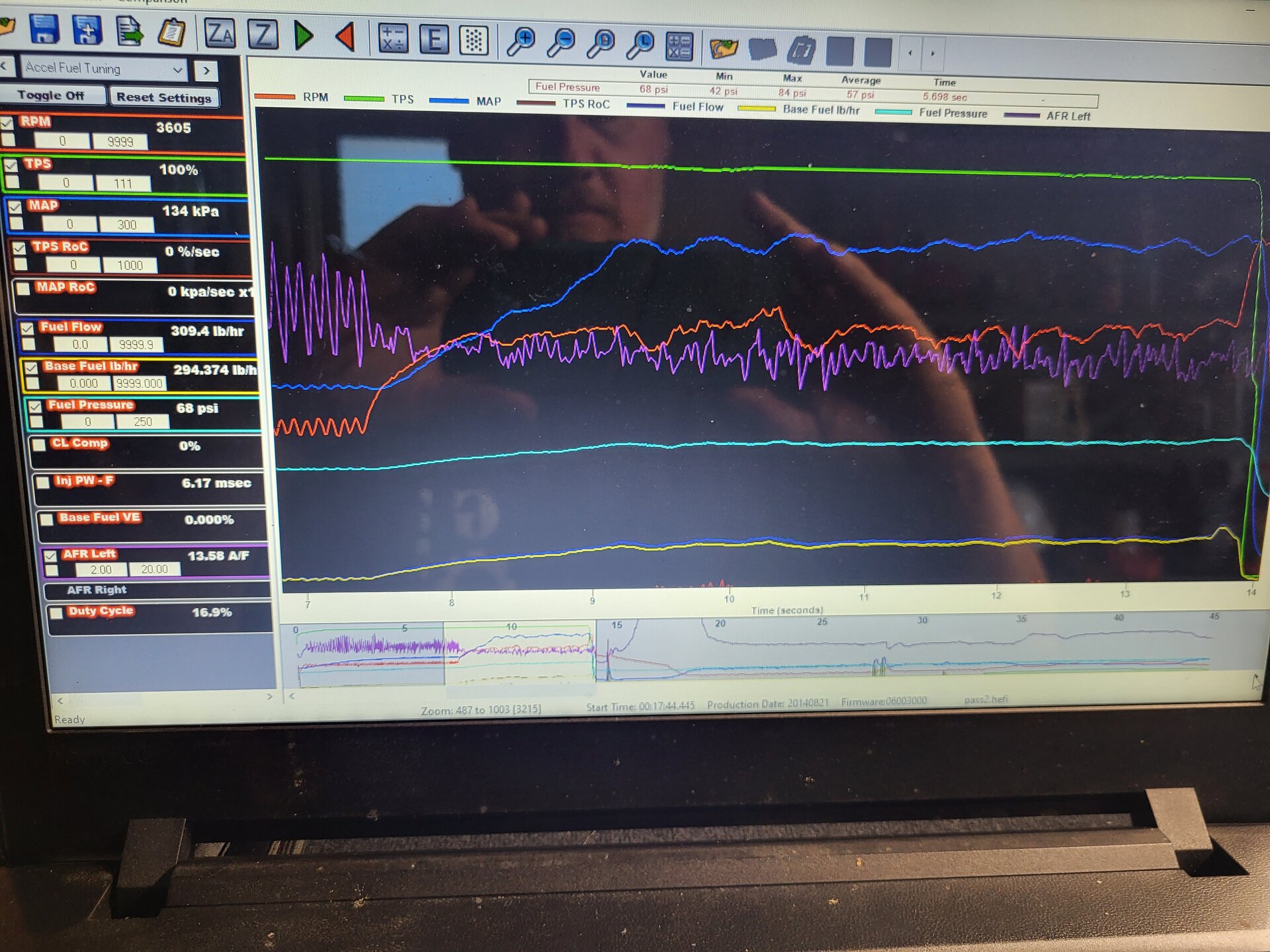
Task: Click the AFR Left minimum field showing 2.00
Action: pyautogui.click(x=101, y=569)
